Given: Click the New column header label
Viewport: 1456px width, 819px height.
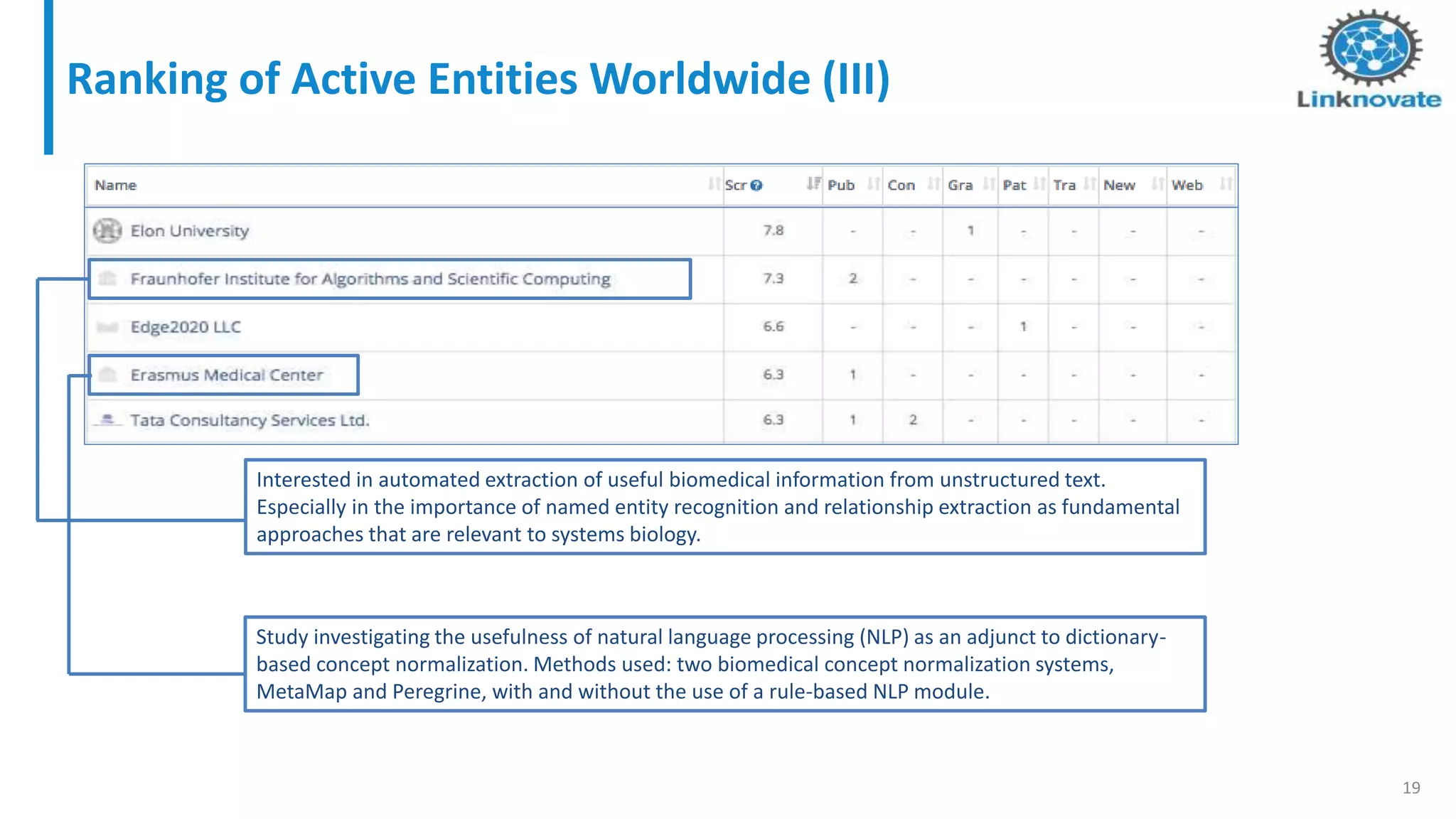Looking at the screenshot, I should coord(1119,186).
